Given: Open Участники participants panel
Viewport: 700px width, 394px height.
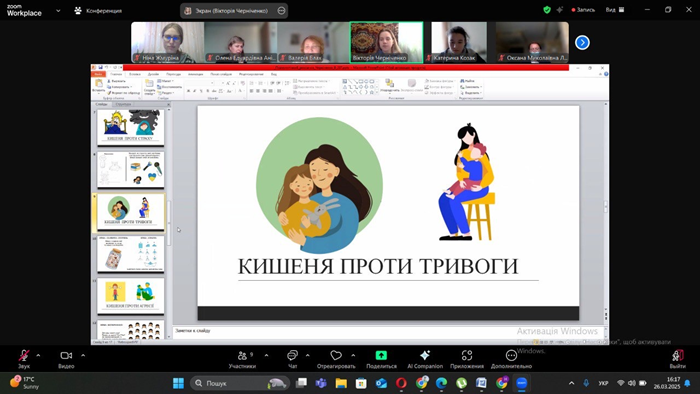Looking at the screenshot, I should [x=242, y=359].
